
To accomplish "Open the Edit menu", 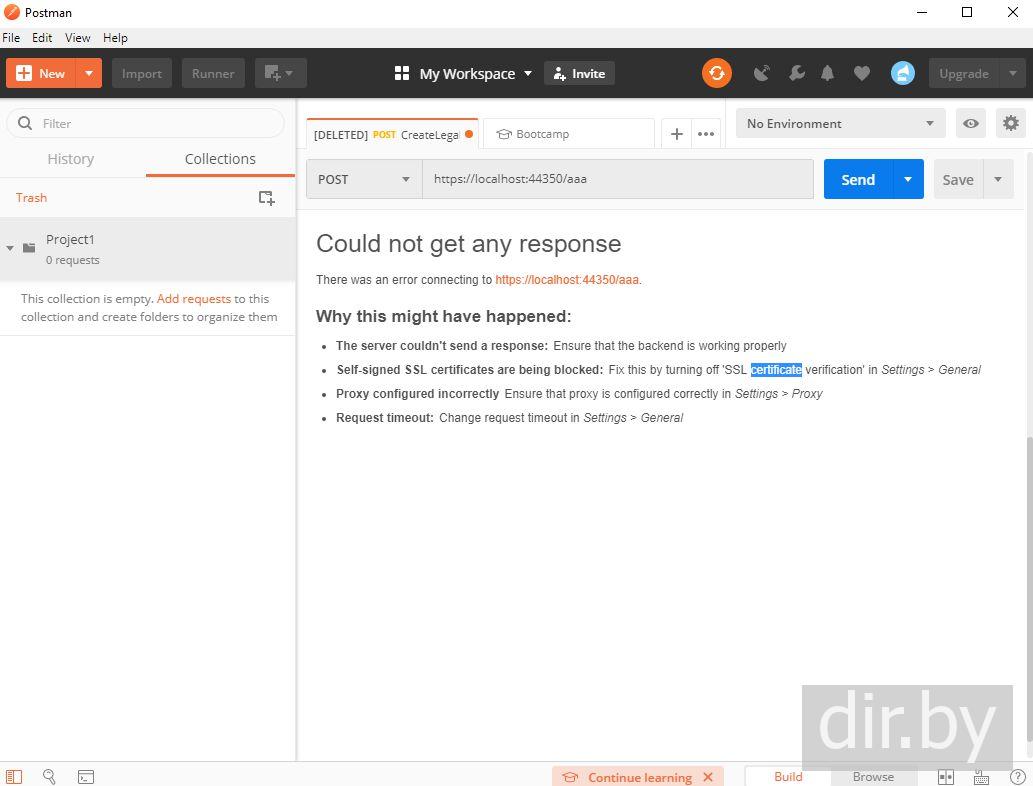I will pos(42,37).
